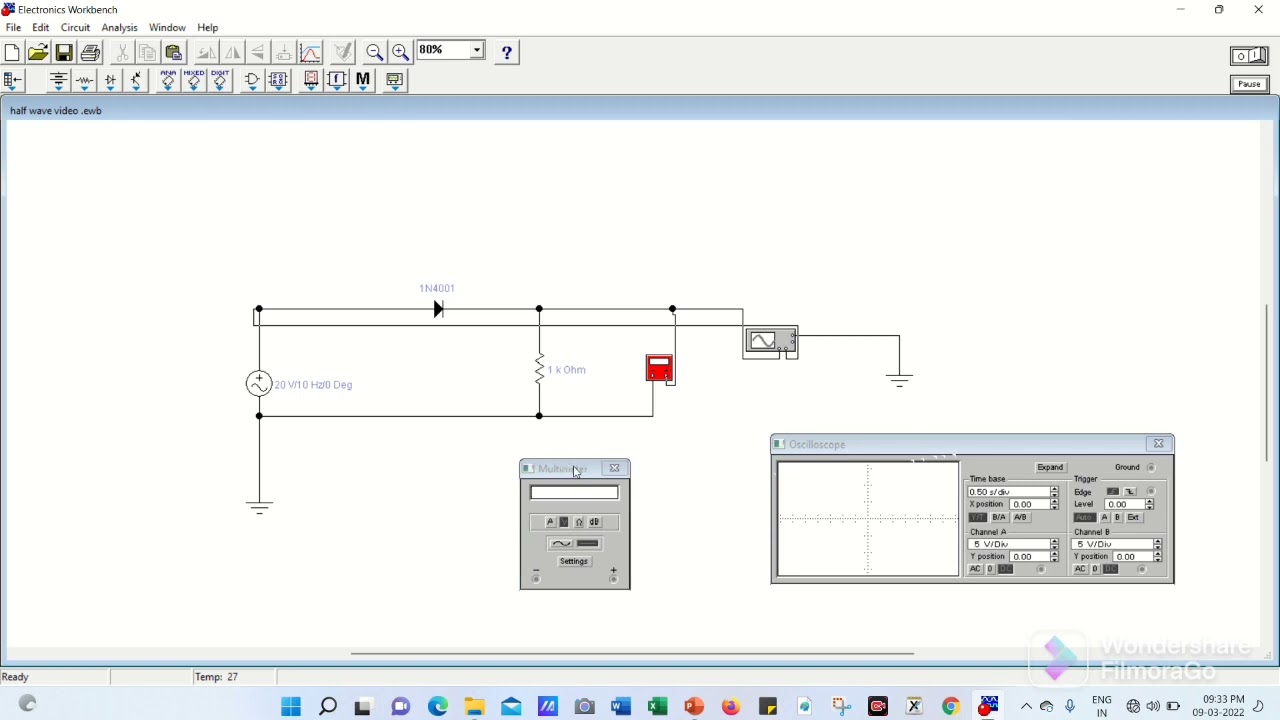The image size is (1280, 720).
Task: Click the Pause simulation button
Action: [x=1250, y=84]
